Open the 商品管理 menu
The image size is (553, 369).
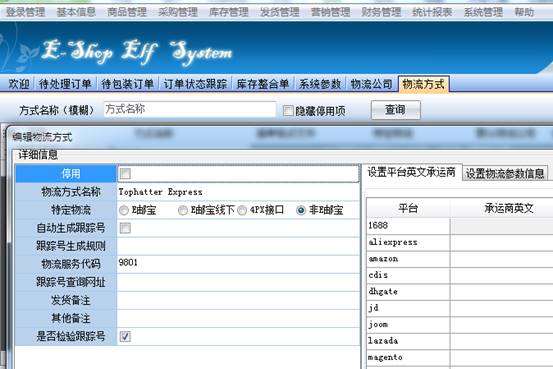127,12
